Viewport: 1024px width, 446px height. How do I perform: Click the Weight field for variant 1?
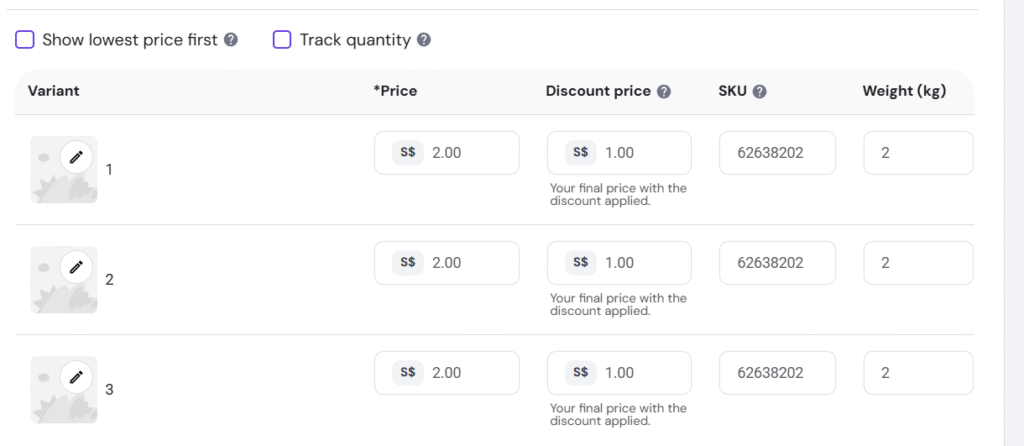click(917, 153)
